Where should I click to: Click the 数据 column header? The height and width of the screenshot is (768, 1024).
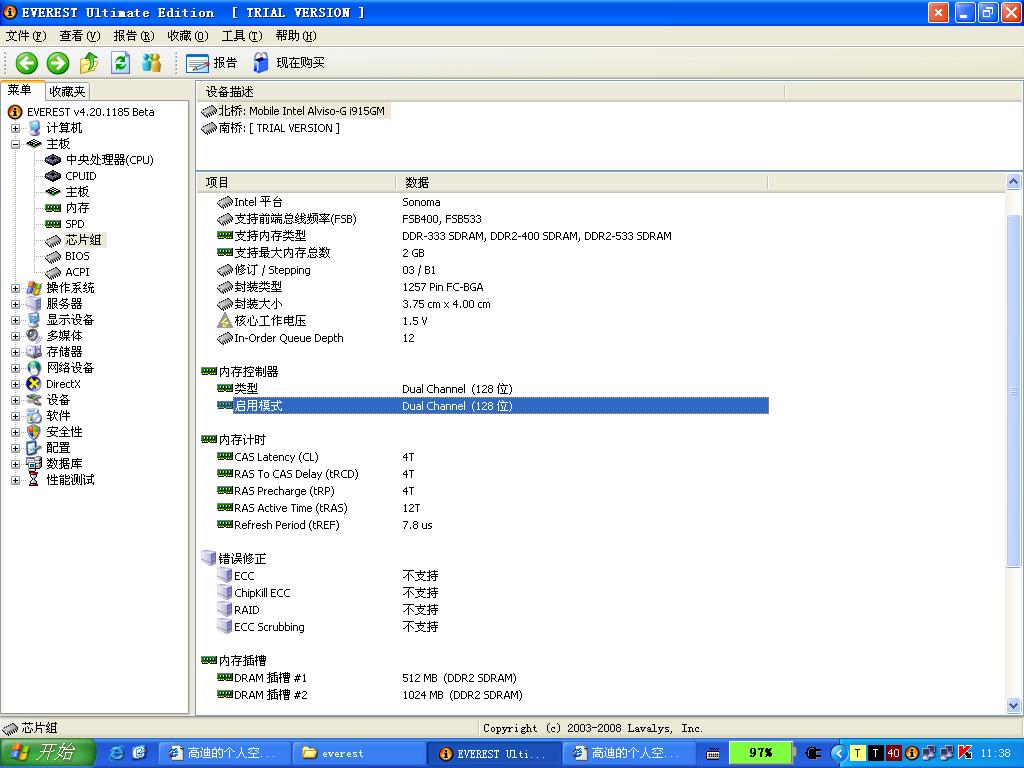(x=581, y=182)
